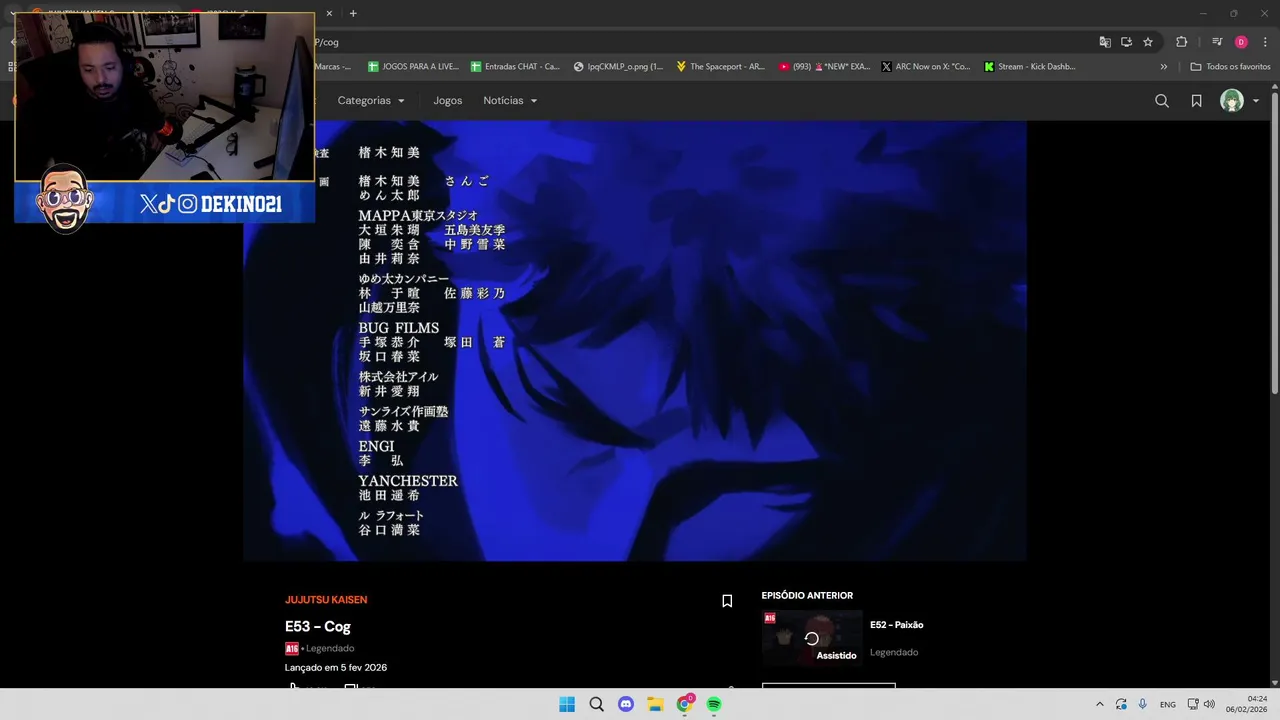This screenshot has width=1280, height=720.
Task: Open the ARC Now on X bookmark
Action: 926,67
